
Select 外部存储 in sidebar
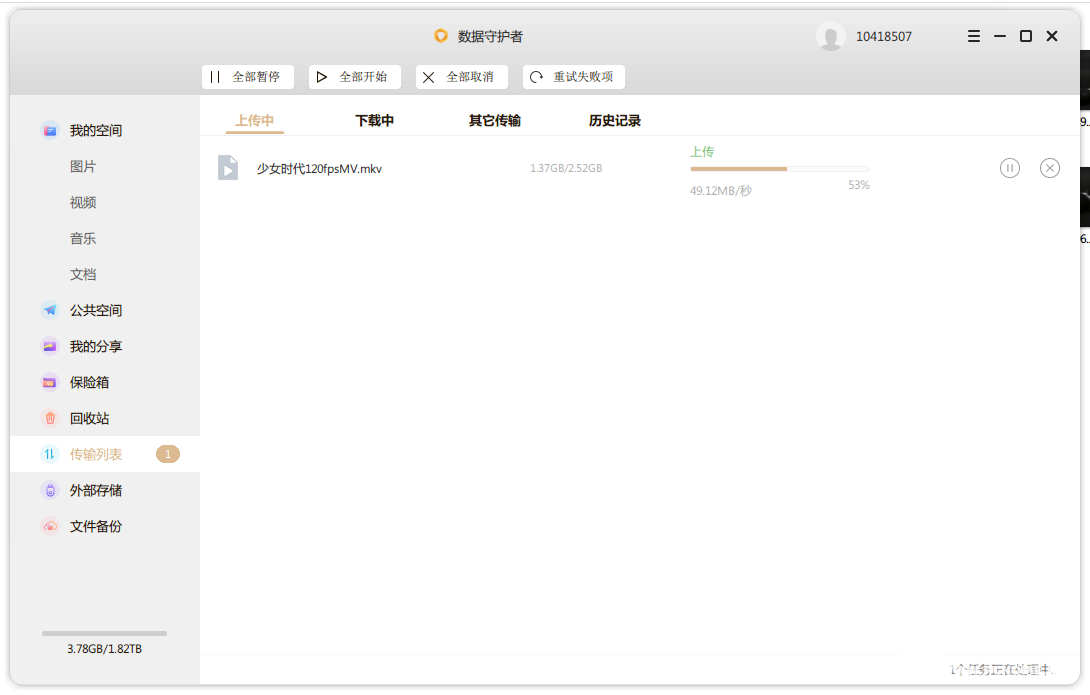(95, 490)
